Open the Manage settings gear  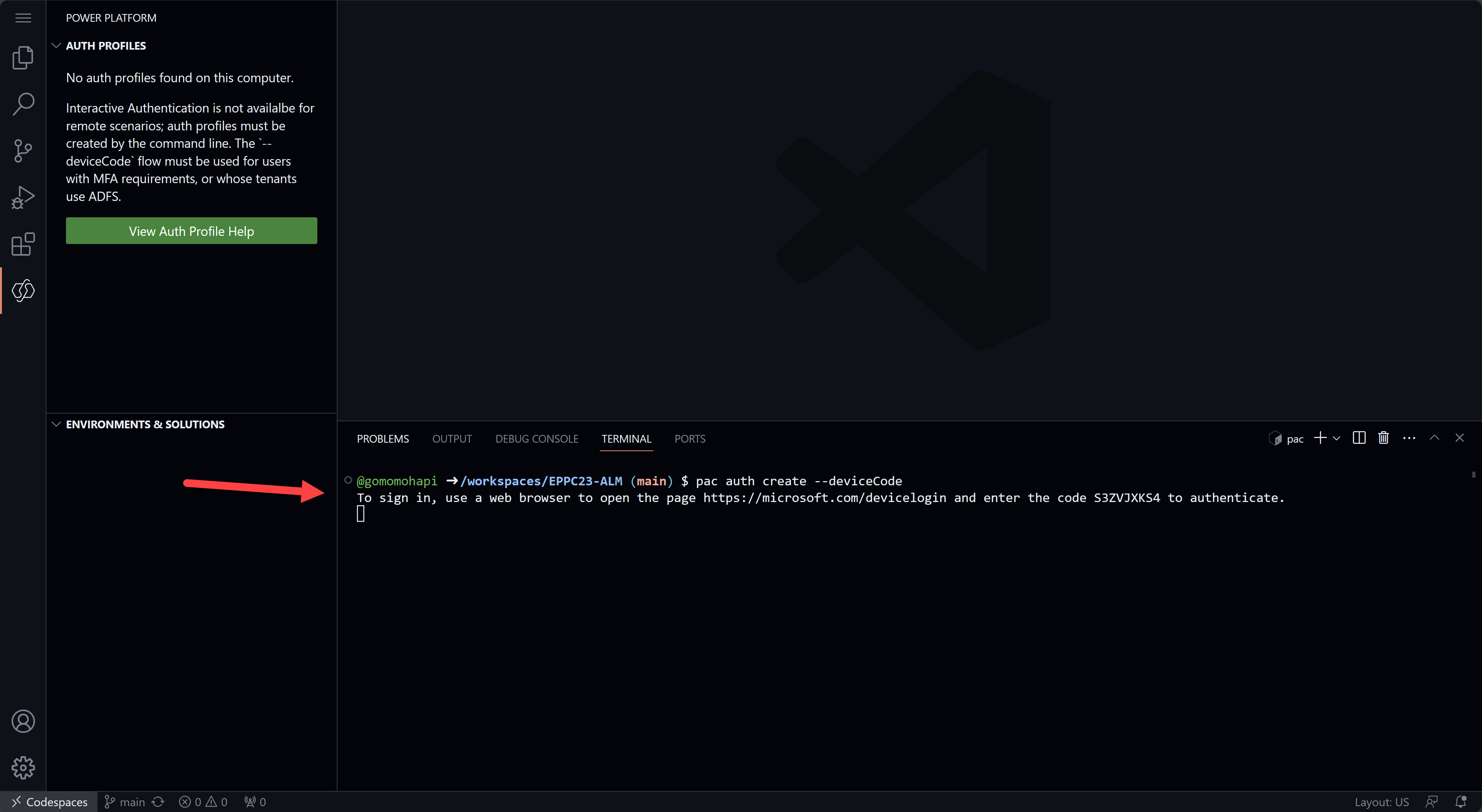coord(23,767)
